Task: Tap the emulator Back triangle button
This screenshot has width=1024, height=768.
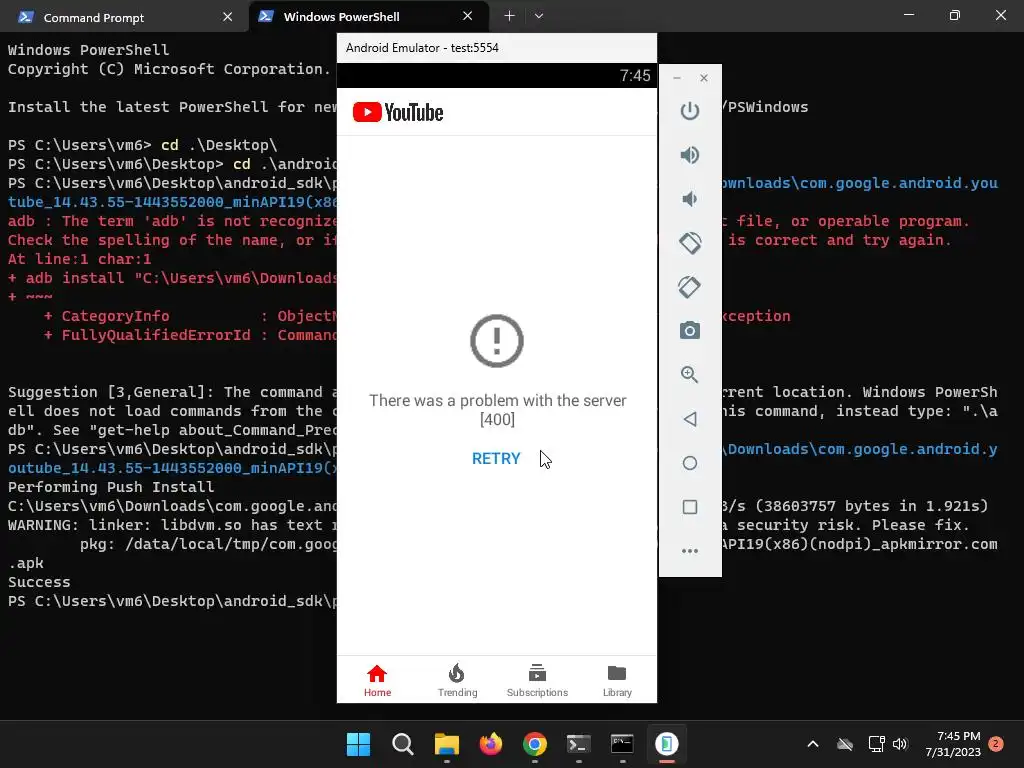Action: tap(690, 419)
